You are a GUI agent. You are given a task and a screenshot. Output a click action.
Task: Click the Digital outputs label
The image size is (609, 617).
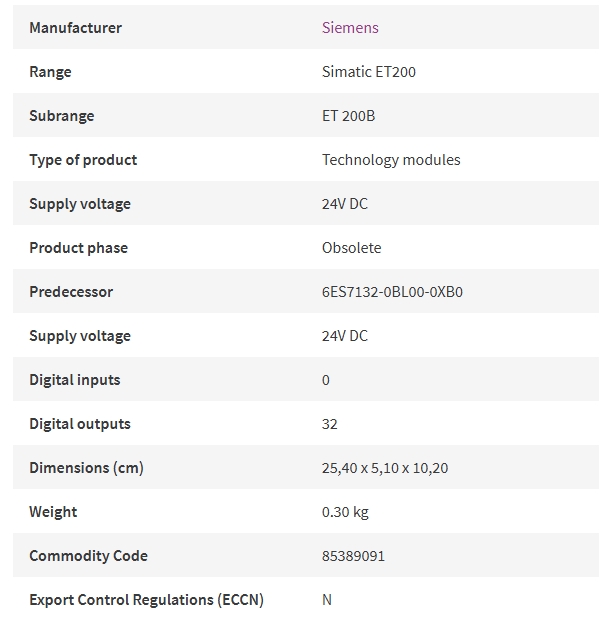(x=80, y=424)
